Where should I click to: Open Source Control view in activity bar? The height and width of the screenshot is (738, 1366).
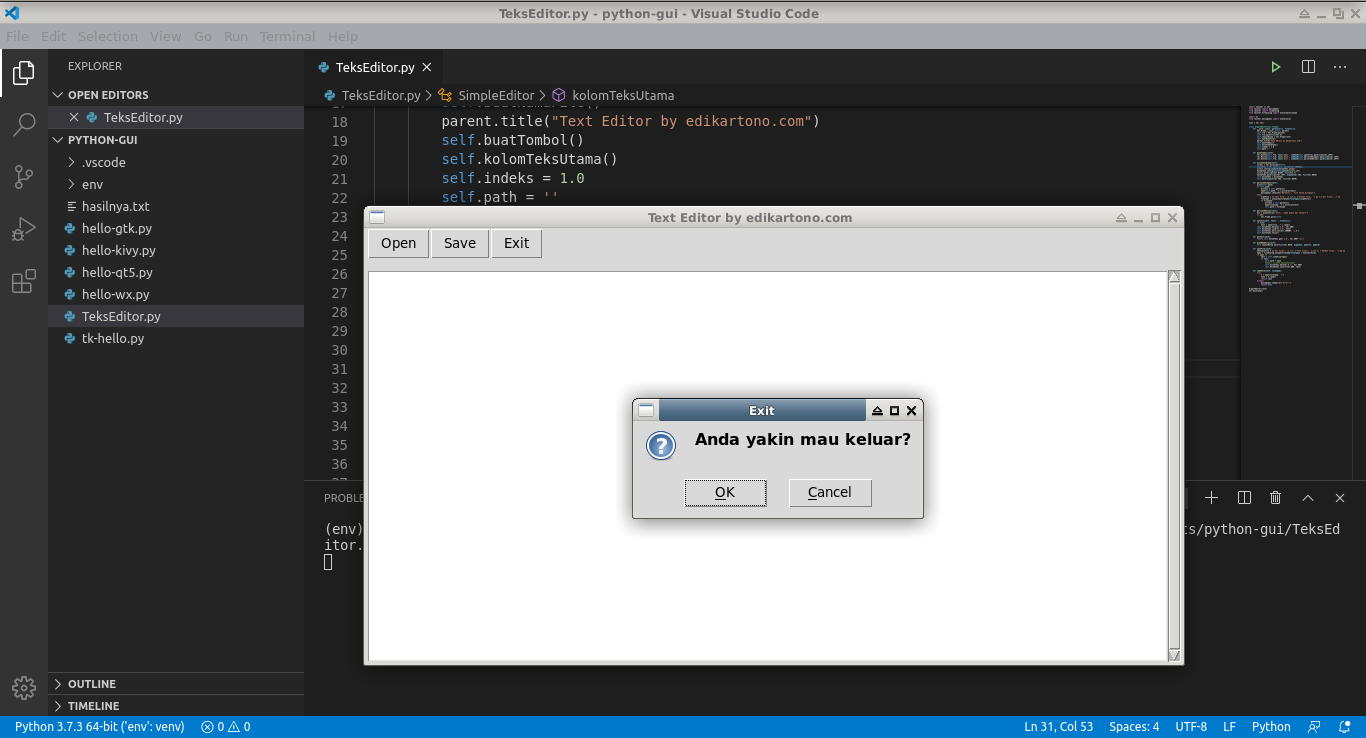point(24,177)
